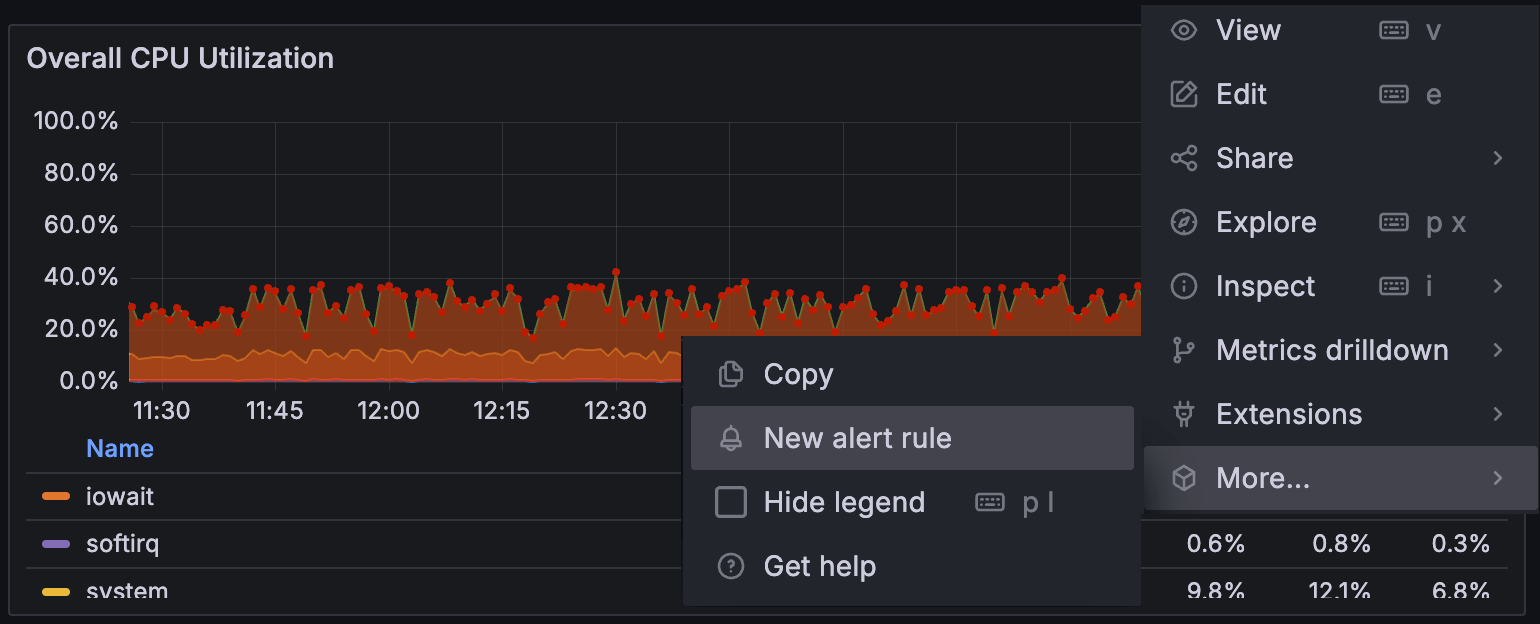Click the Metrics drilldown branch icon
The width and height of the screenshot is (1540, 624).
(1184, 350)
